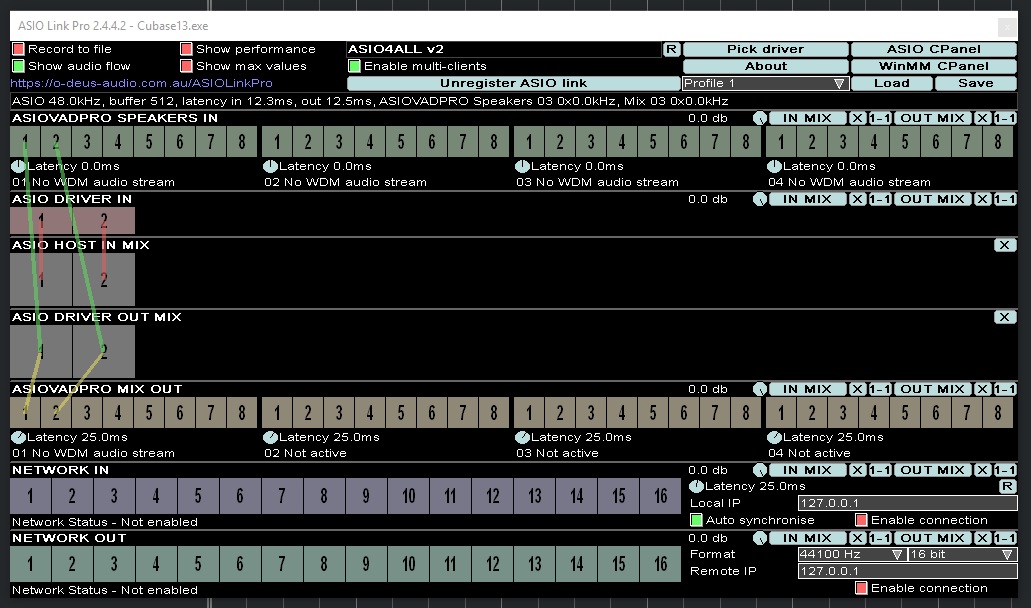Image resolution: width=1031 pixels, height=608 pixels.
Task: Open the Profile 1 dropdown
Action: pyautogui.click(x=765, y=83)
